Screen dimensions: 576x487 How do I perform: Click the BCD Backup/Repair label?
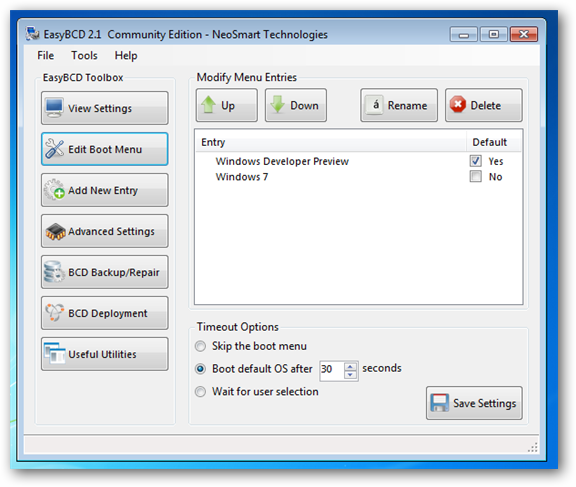pyautogui.click(x=114, y=272)
